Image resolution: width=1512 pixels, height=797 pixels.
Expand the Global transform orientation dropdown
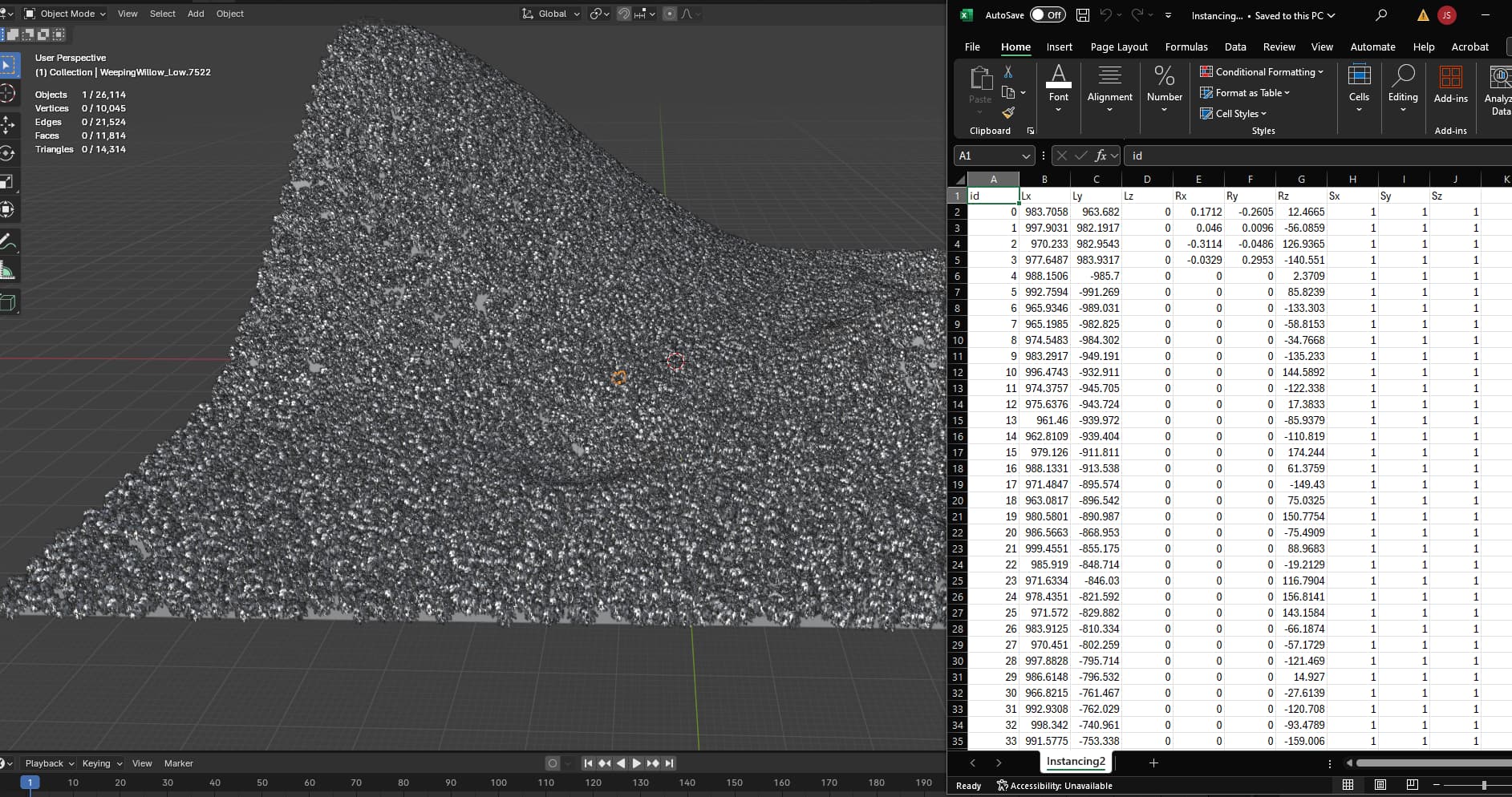pos(551,14)
